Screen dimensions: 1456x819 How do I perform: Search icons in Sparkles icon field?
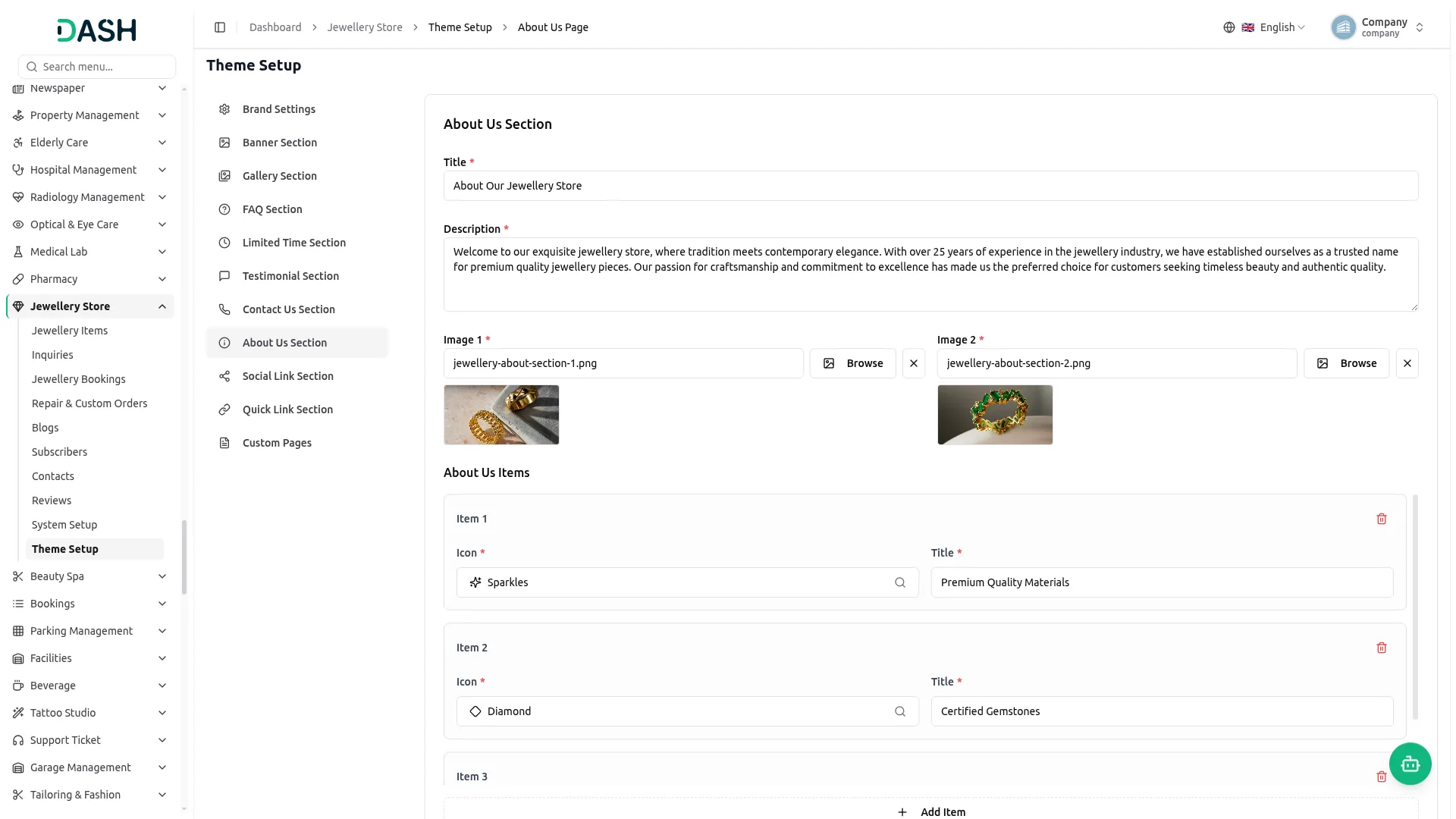(900, 582)
